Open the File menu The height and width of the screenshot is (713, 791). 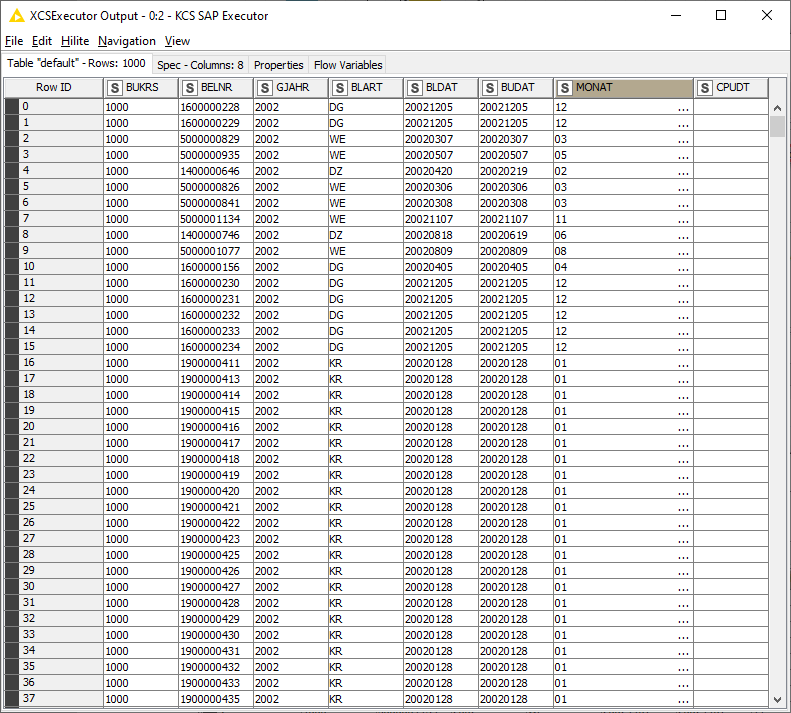(13, 41)
